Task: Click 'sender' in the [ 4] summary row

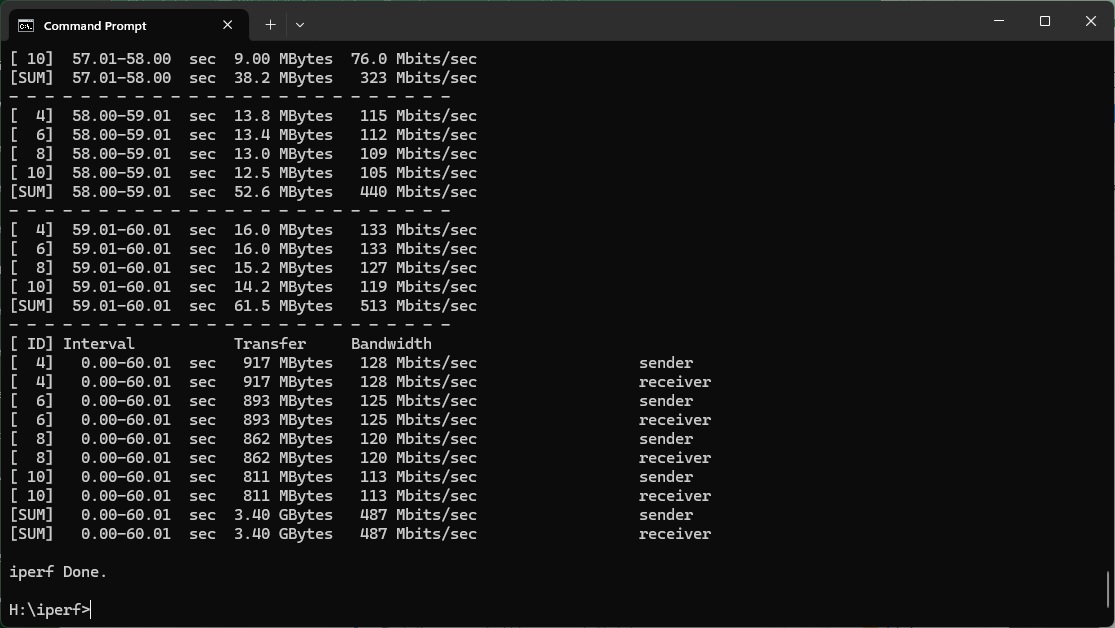Action: [x=666, y=363]
